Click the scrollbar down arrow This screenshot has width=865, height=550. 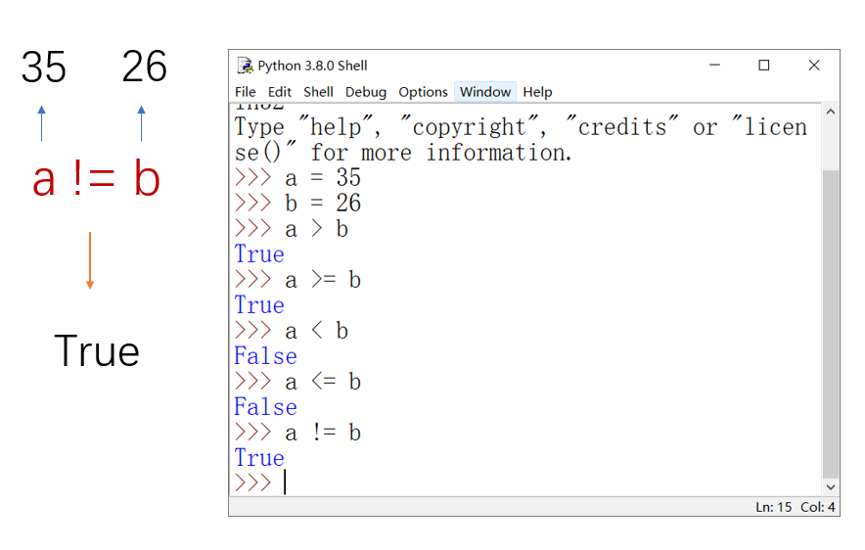831,487
